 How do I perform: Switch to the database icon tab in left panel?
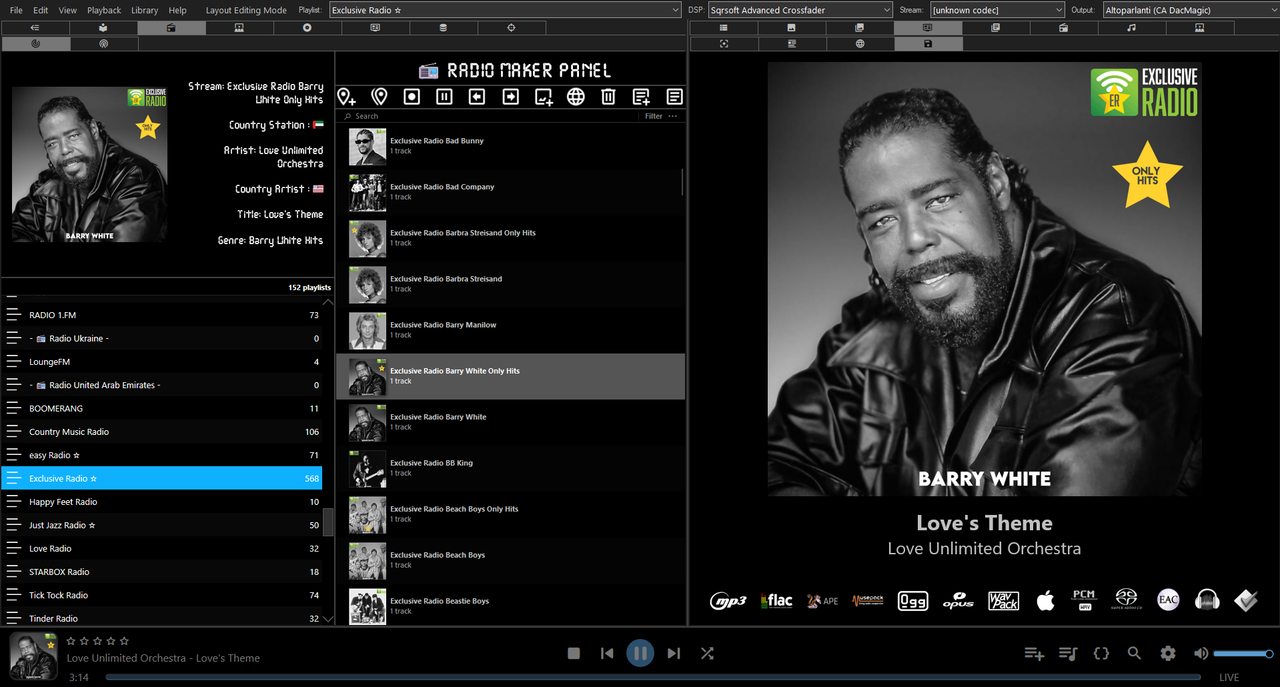coord(443,28)
